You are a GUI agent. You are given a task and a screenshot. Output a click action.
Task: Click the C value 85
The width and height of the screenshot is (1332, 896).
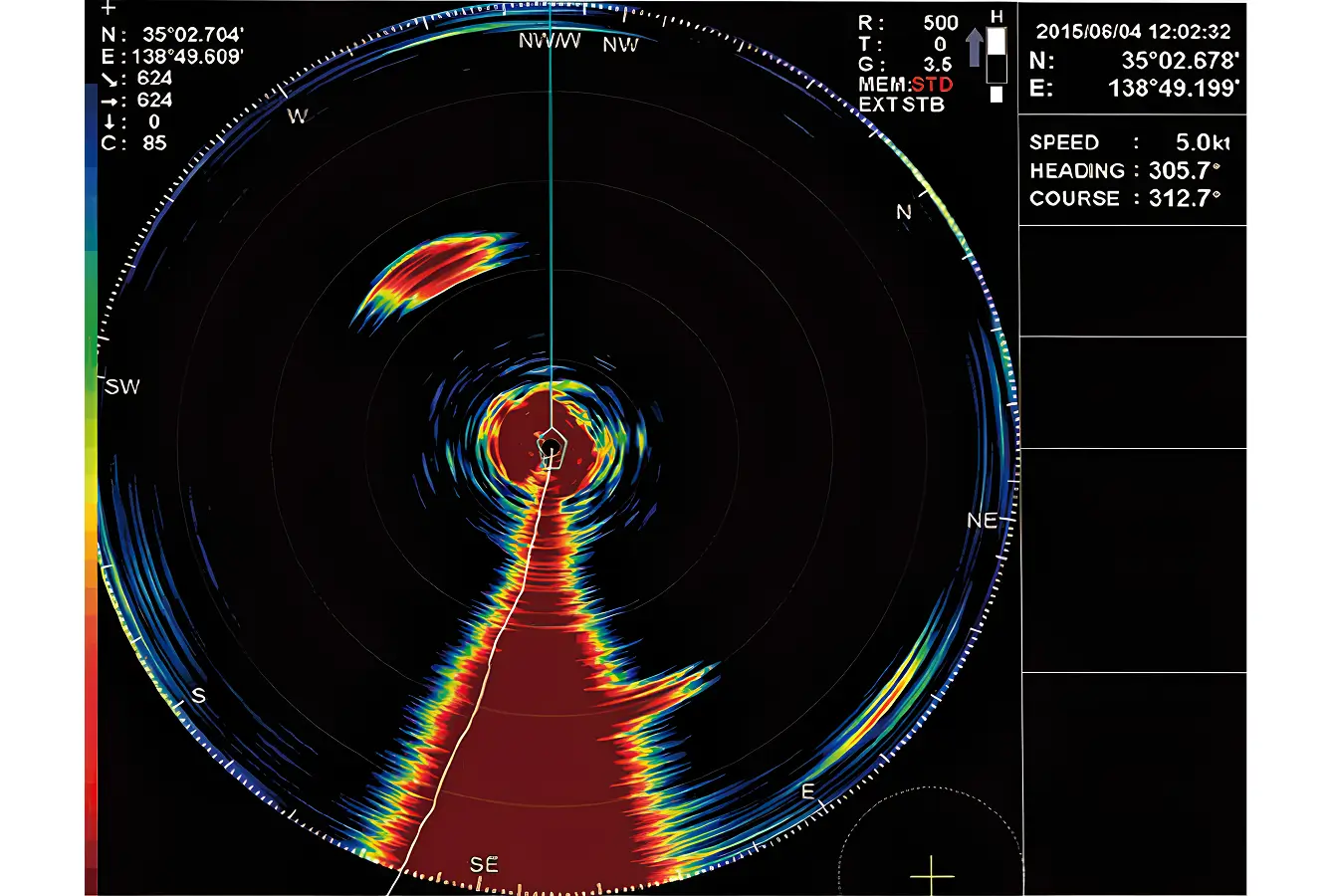click(154, 143)
